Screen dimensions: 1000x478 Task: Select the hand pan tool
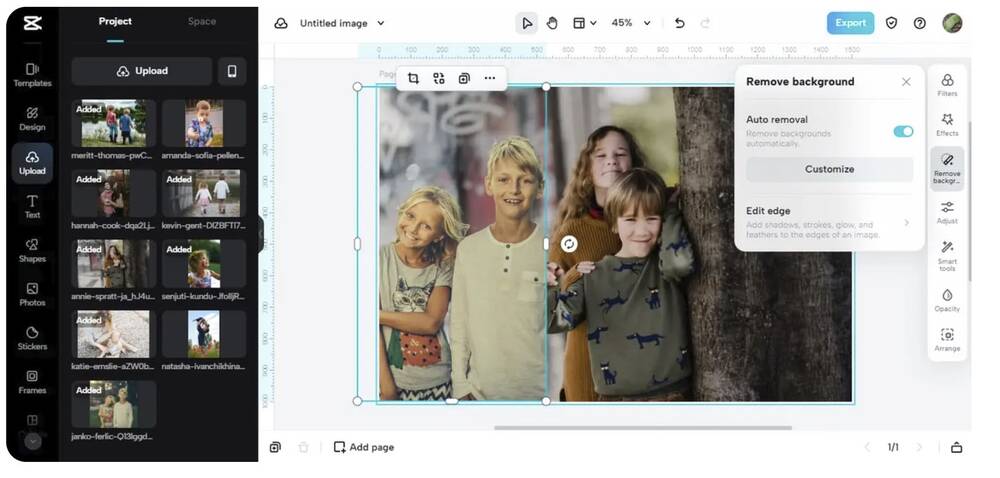(x=551, y=23)
